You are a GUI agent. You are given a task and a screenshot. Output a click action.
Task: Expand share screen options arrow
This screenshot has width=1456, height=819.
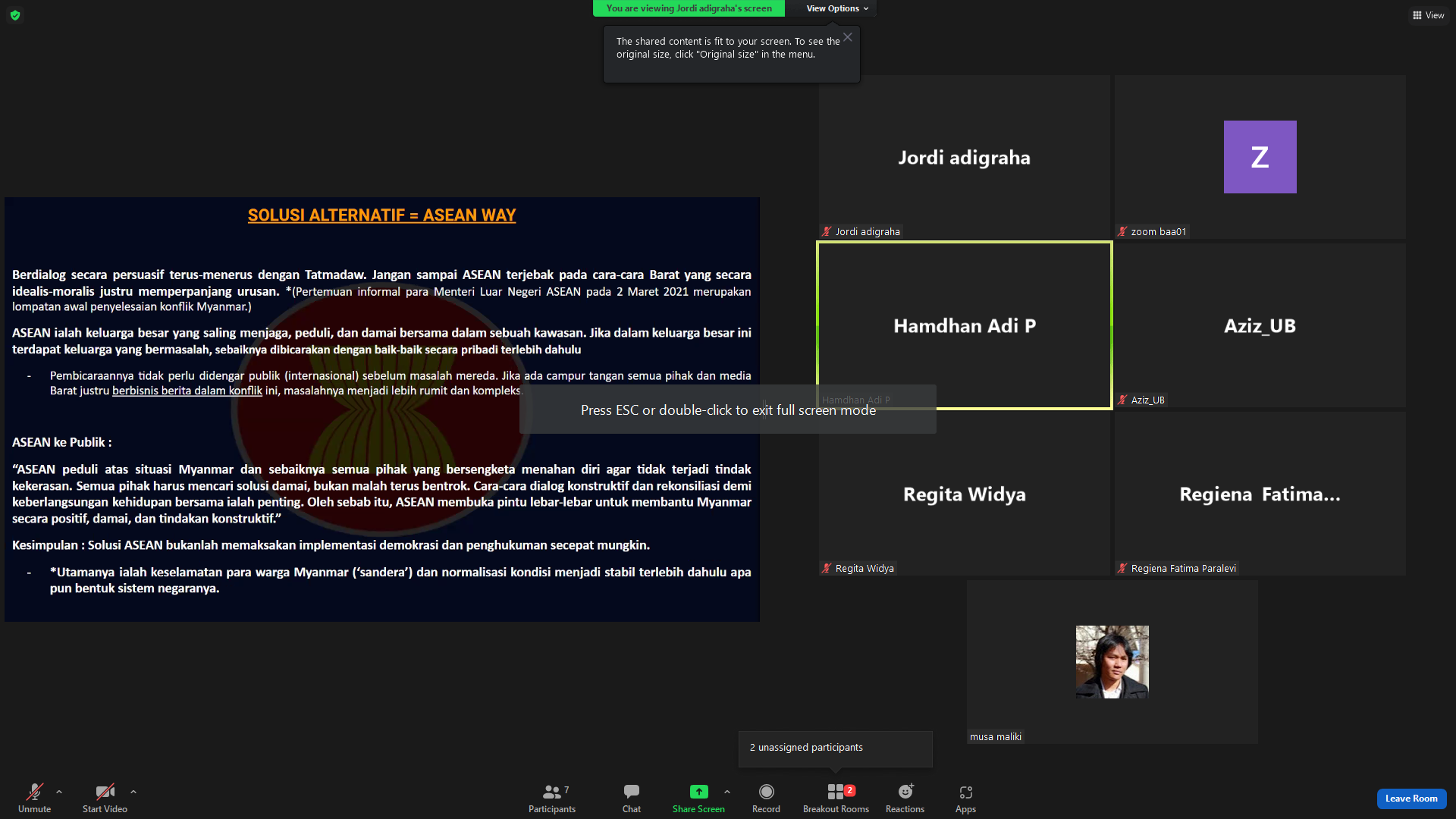(727, 792)
